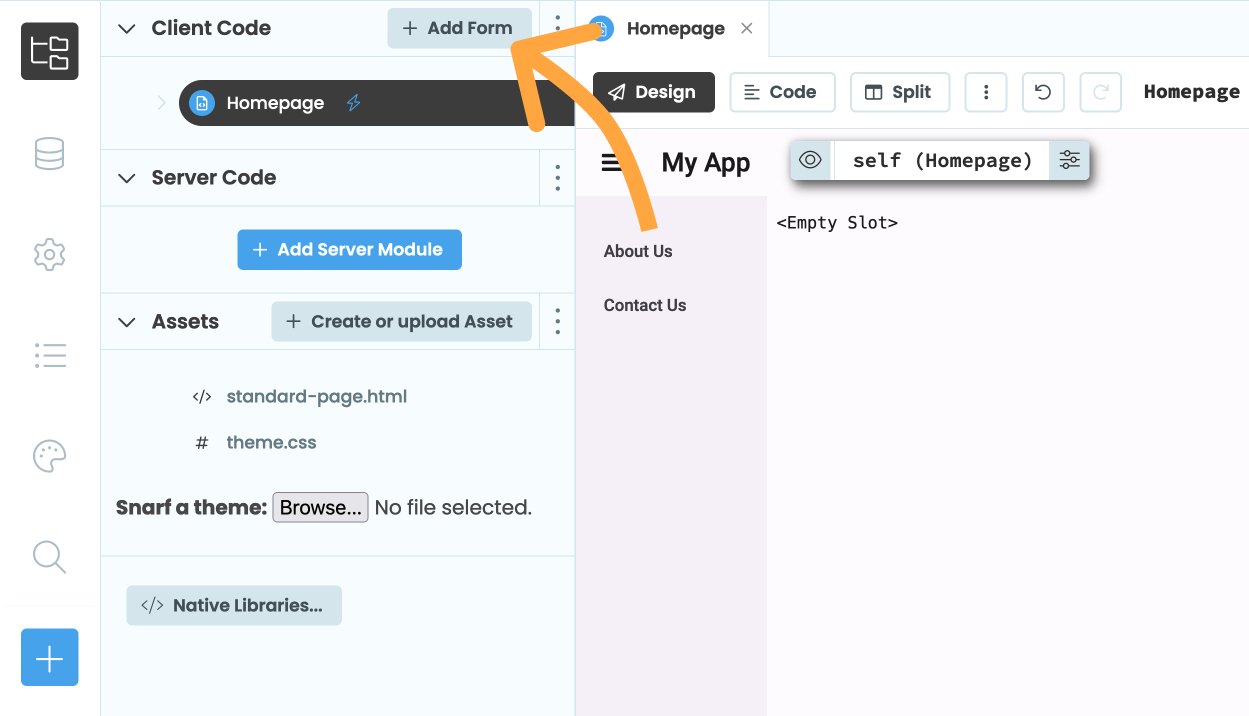This screenshot has width=1249, height=716.
Task: Open Search in the left sidebar
Action: [x=49, y=557]
